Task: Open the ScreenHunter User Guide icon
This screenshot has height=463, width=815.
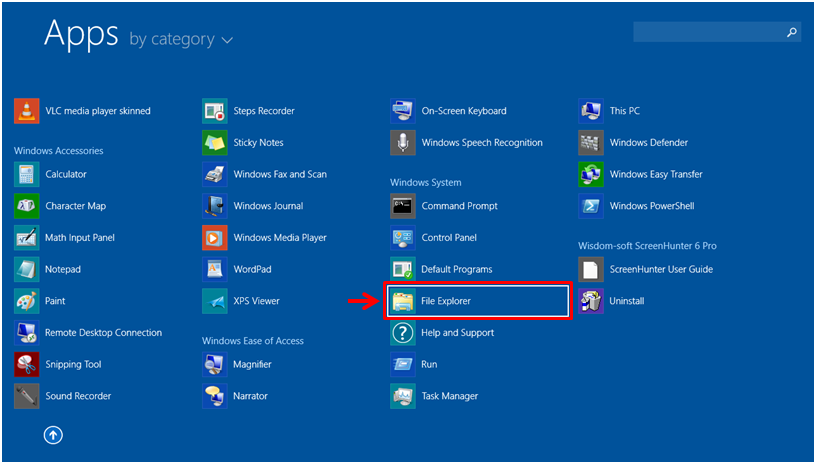Action: coord(591,269)
